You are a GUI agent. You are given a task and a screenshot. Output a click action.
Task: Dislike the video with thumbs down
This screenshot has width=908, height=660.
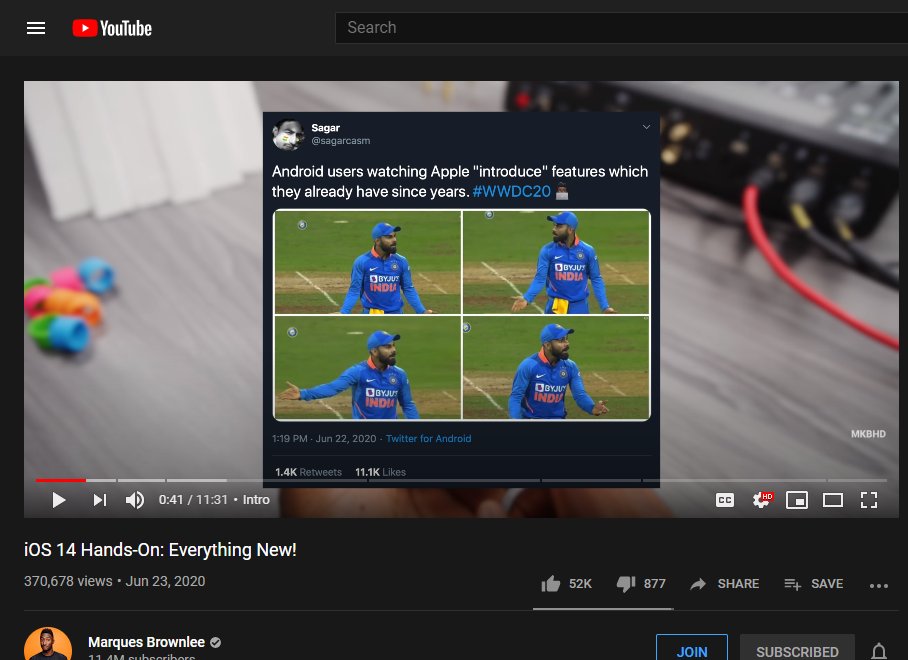click(641, 584)
